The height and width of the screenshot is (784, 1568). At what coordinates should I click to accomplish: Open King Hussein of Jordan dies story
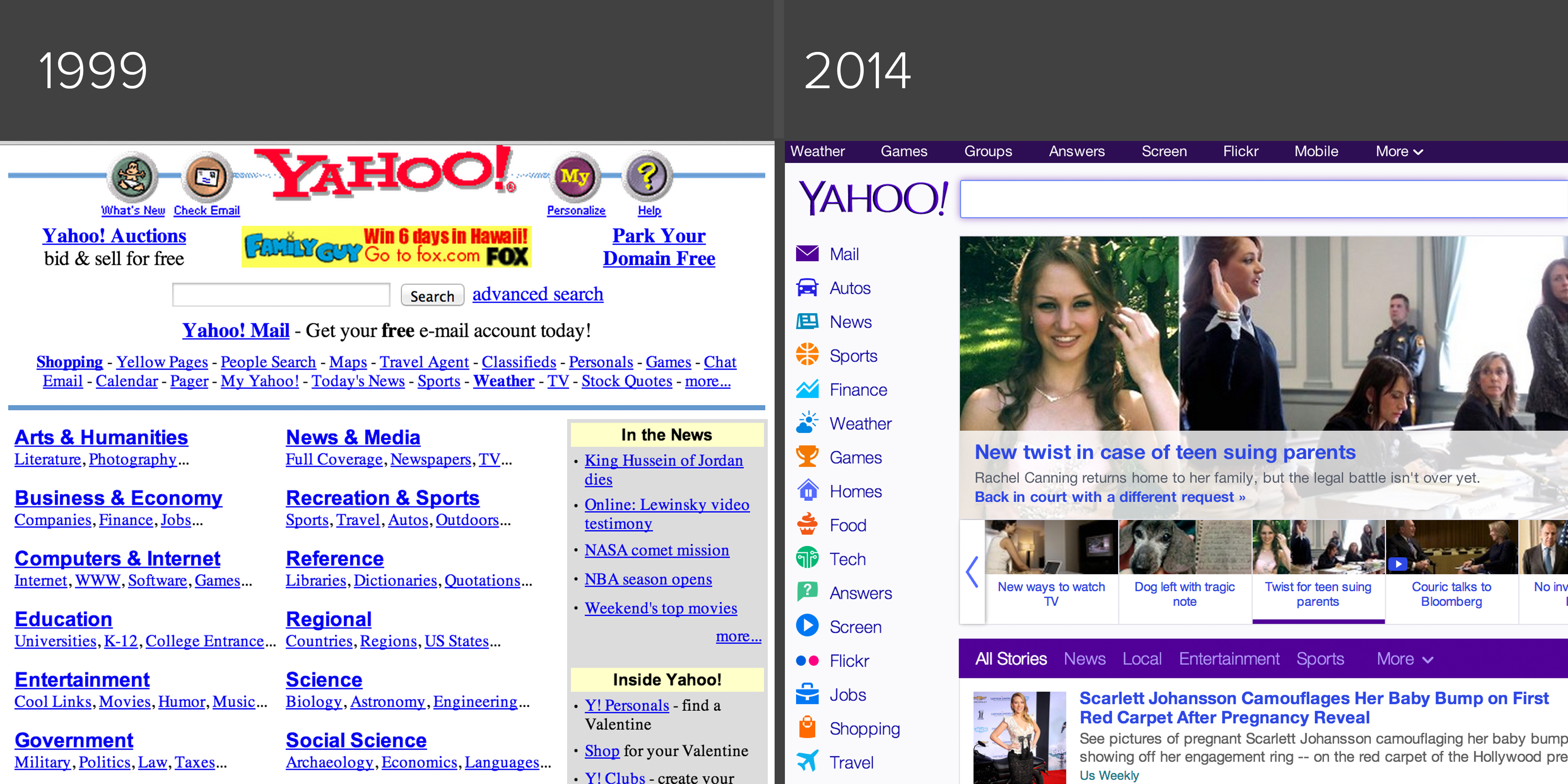coord(664,469)
